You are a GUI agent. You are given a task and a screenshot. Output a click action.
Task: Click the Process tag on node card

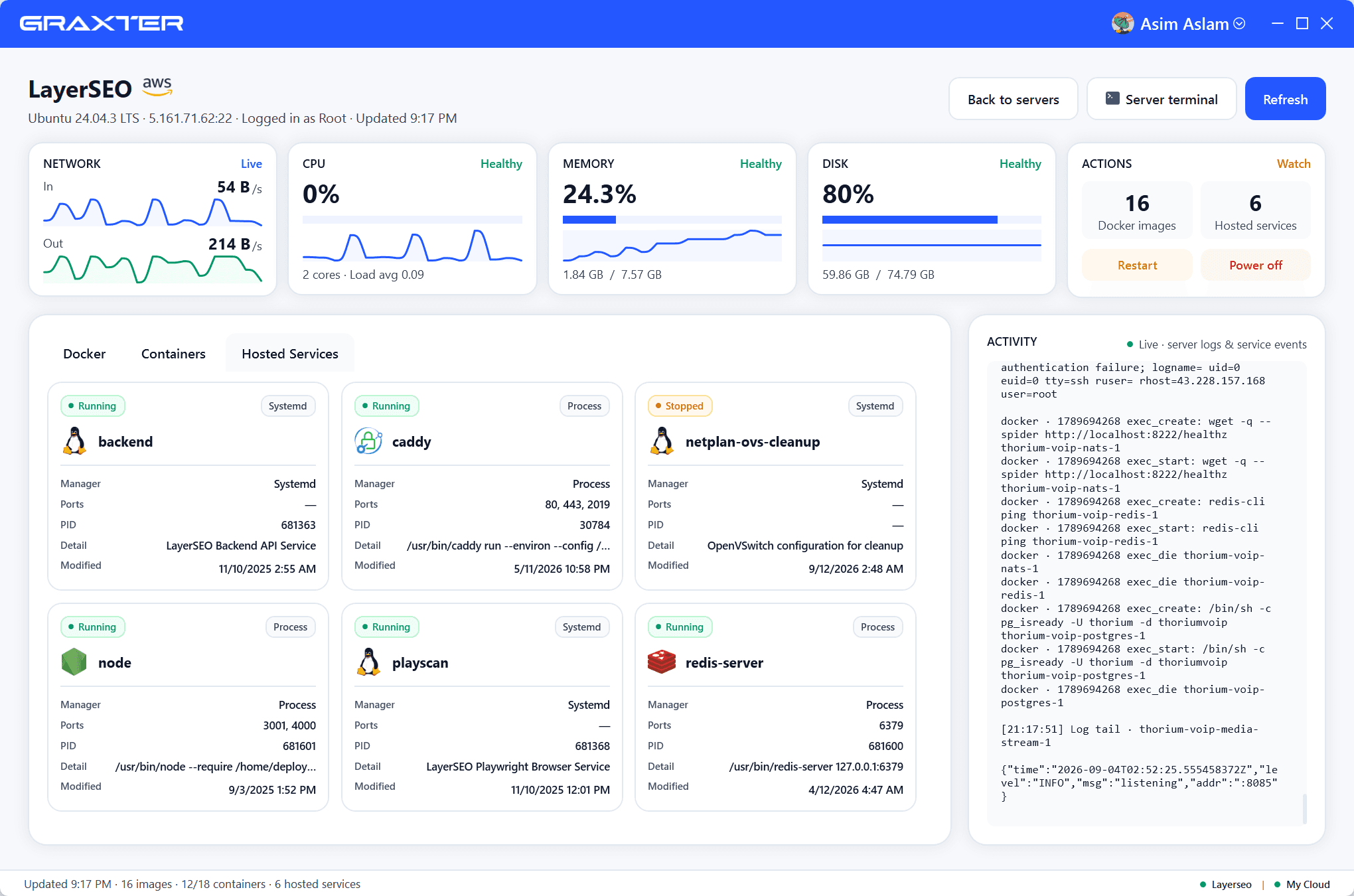pyautogui.click(x=290, y=627)
